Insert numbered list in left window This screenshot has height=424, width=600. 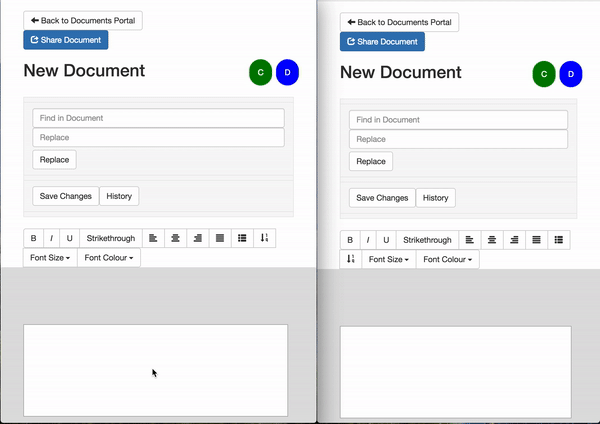coord(264,238)
